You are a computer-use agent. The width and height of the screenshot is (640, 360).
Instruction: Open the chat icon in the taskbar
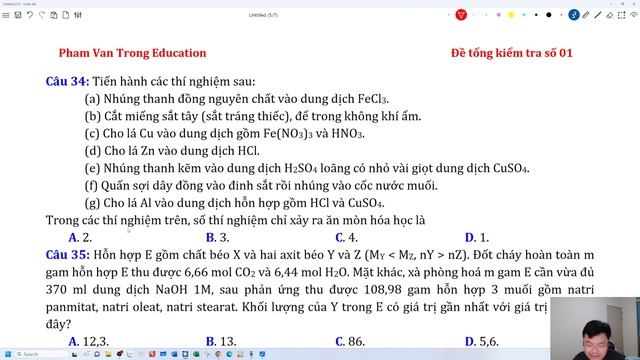[x=97, y=354]
